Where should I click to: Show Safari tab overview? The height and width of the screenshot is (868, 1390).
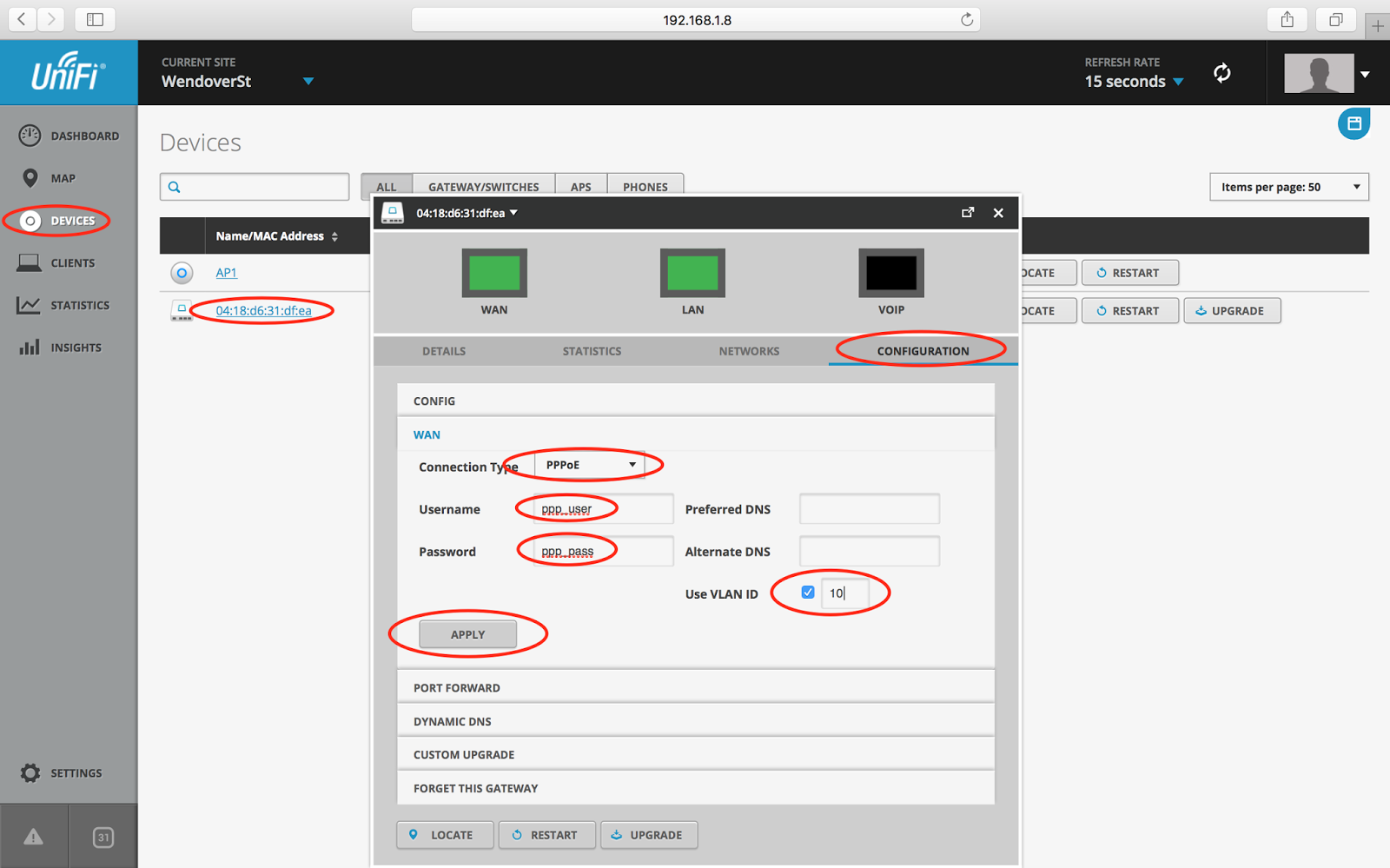coord(1336,19)
